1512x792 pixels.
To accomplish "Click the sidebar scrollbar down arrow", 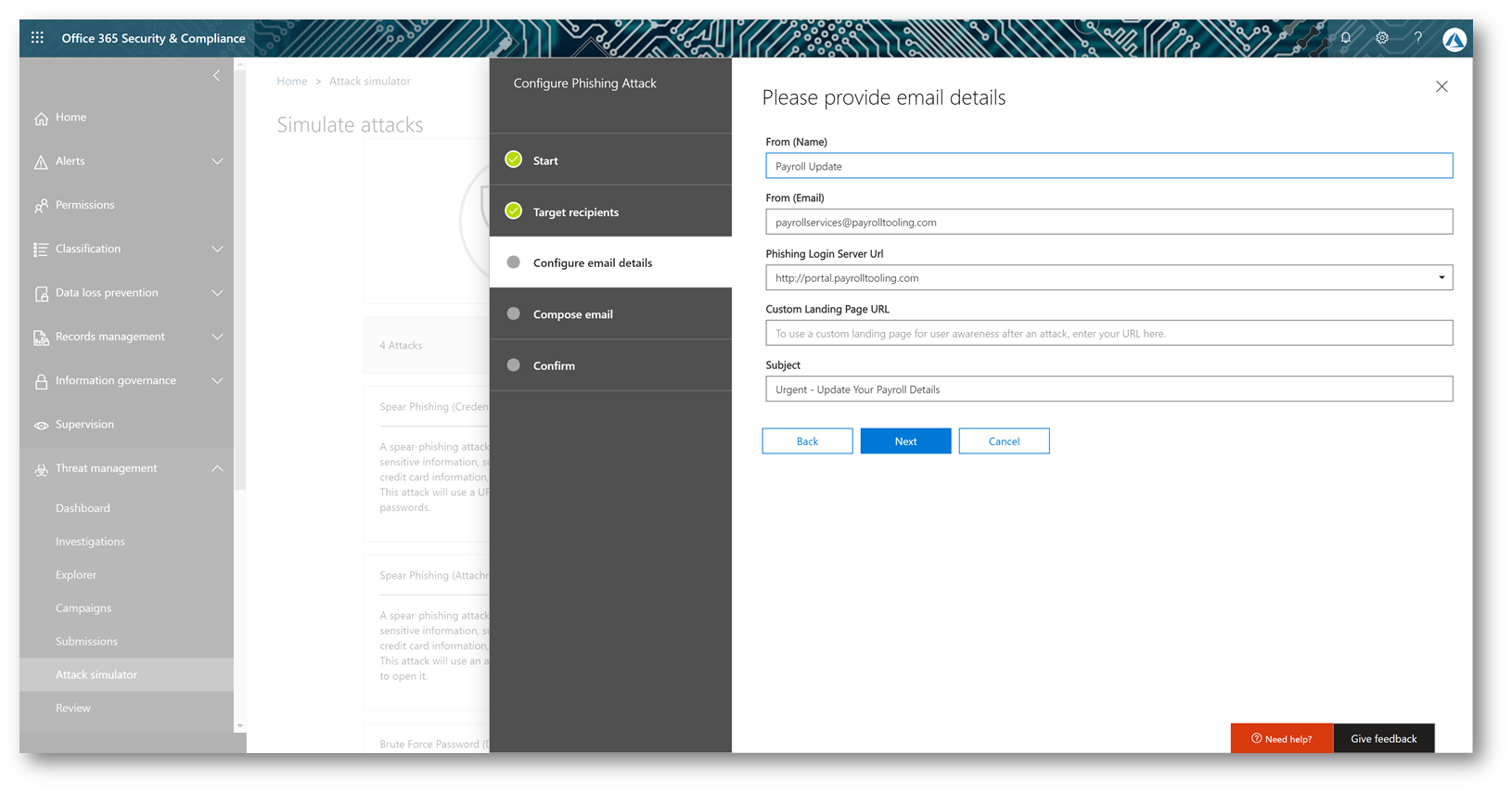I will (x=240, y=726).
